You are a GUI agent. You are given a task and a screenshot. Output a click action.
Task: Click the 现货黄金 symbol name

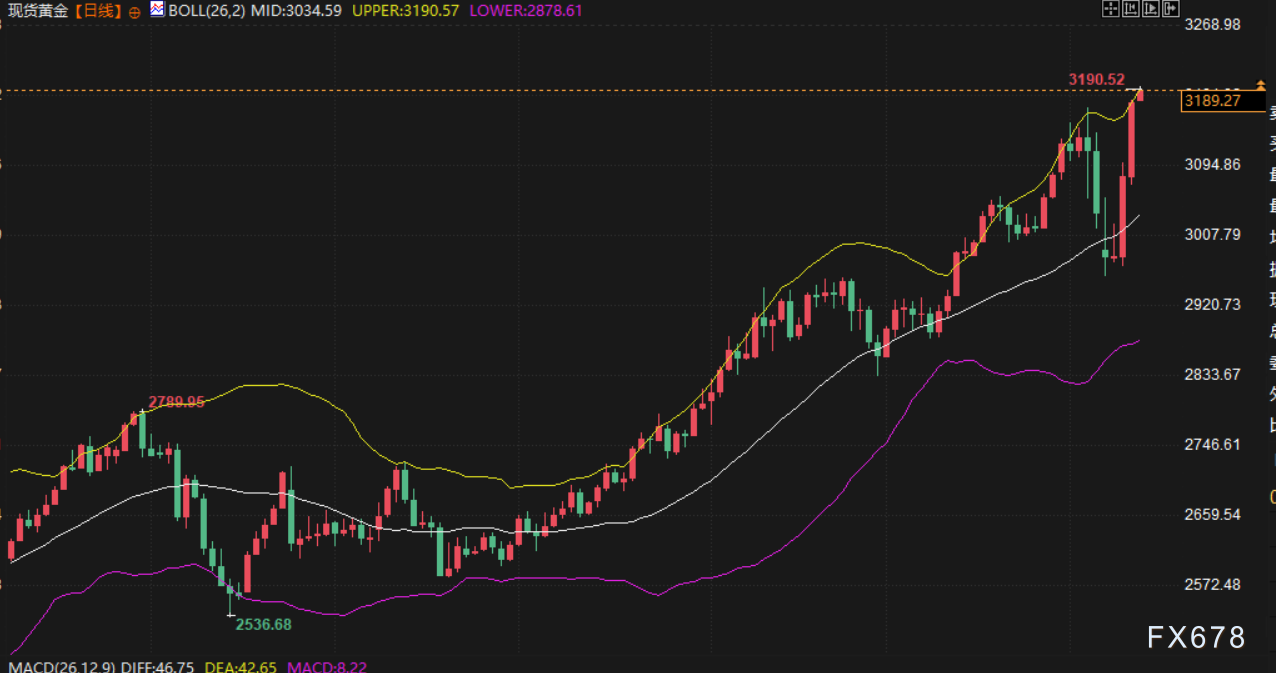[x=38, y=11]
